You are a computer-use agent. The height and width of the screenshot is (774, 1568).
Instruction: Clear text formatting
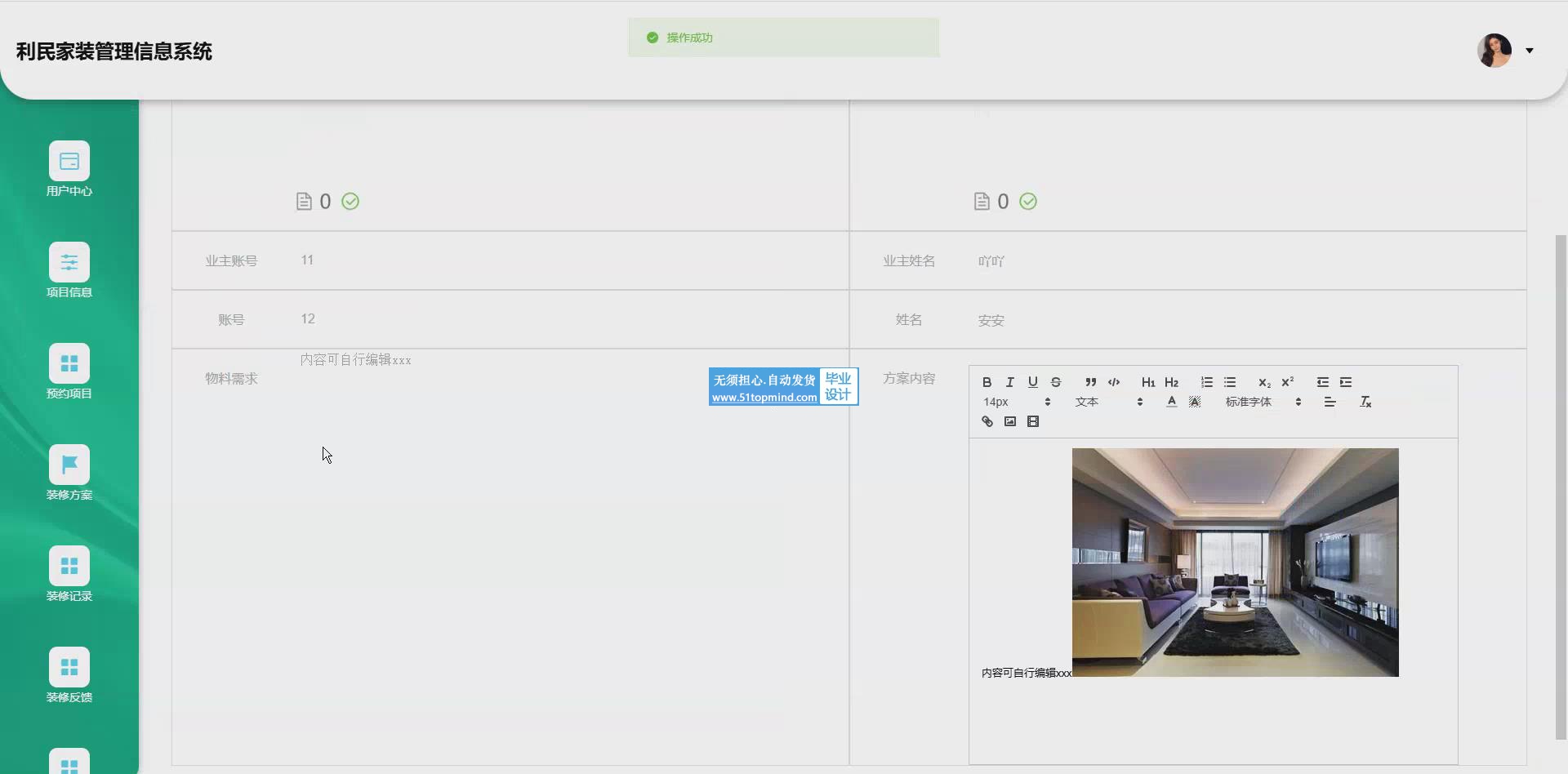[1365, 402]
